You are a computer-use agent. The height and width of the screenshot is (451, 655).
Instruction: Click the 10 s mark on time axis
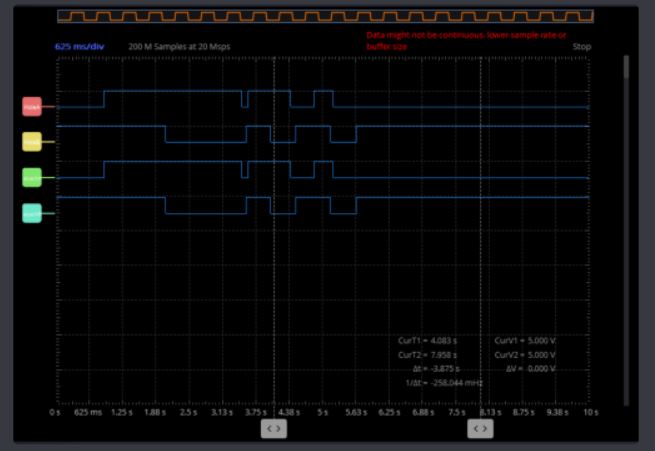(590, 412)
